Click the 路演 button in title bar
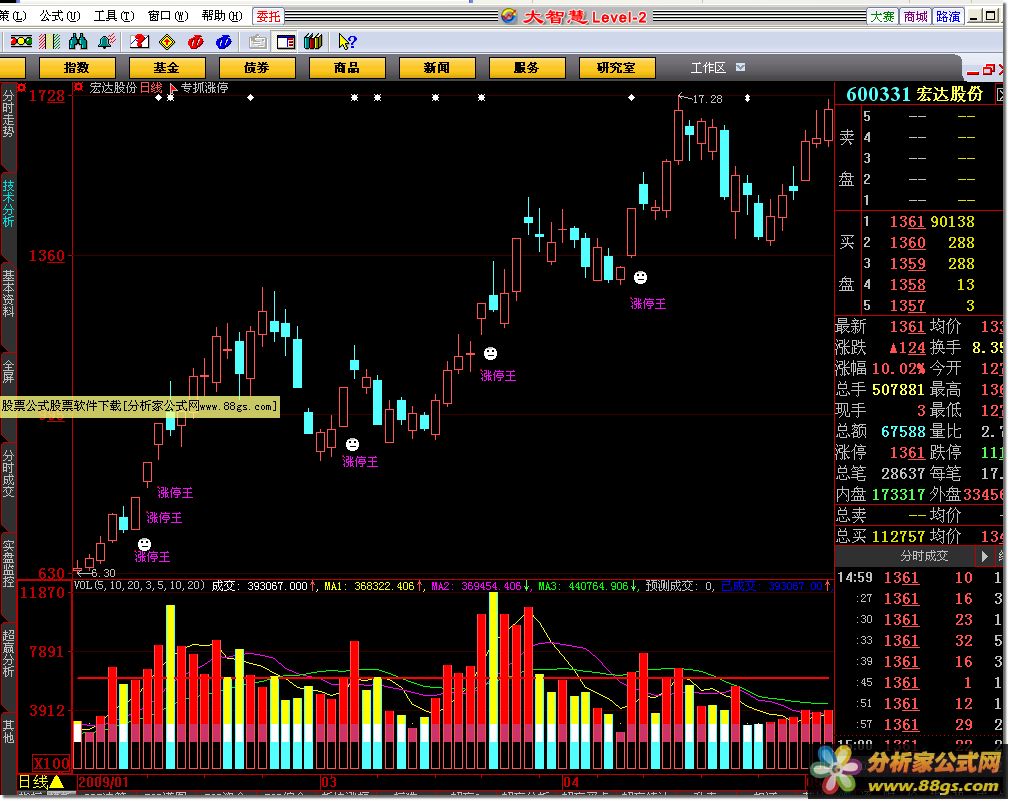The height and width of the screenshot is (801, 1010). coord(948,16)
